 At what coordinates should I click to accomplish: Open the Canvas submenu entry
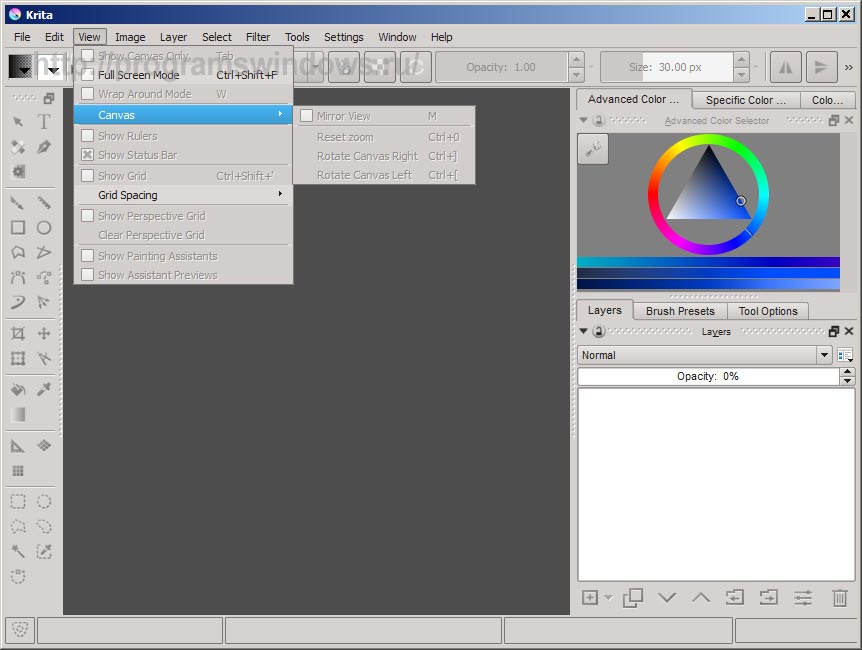point(184,115)
